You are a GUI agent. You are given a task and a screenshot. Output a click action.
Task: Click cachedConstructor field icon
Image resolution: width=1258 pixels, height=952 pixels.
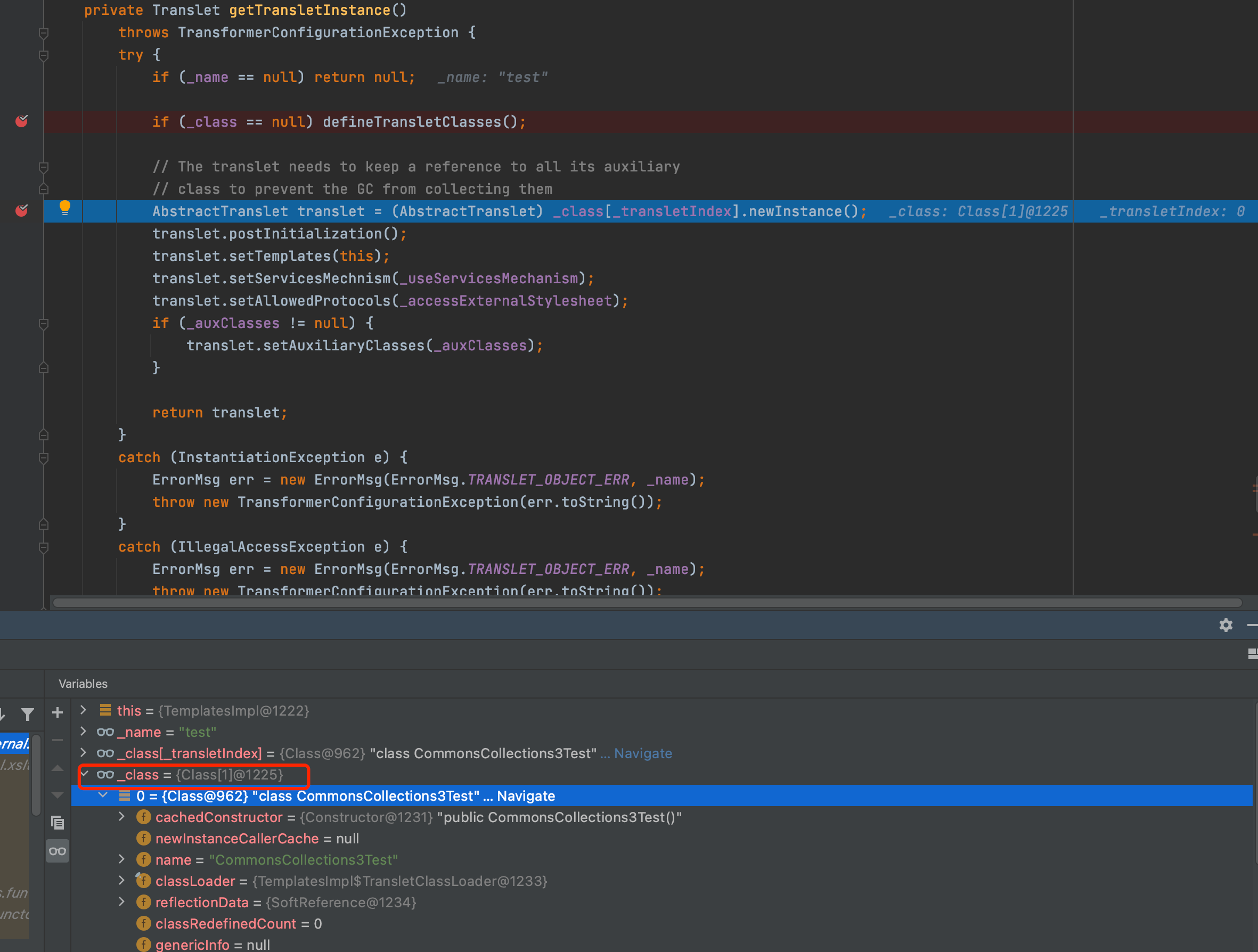(x=143, y=817)
